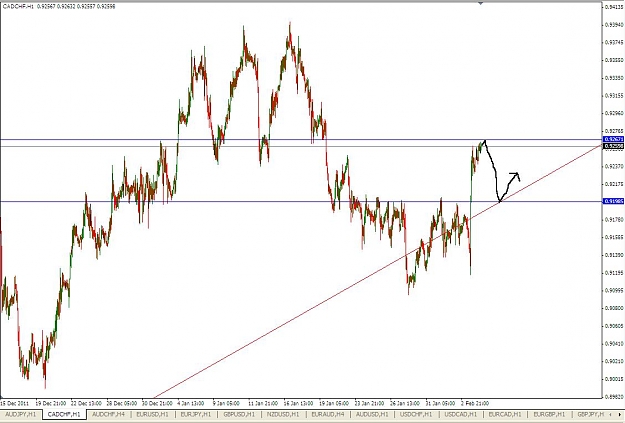Go to the EURCAD,H1 chart tab

[505, 415]
